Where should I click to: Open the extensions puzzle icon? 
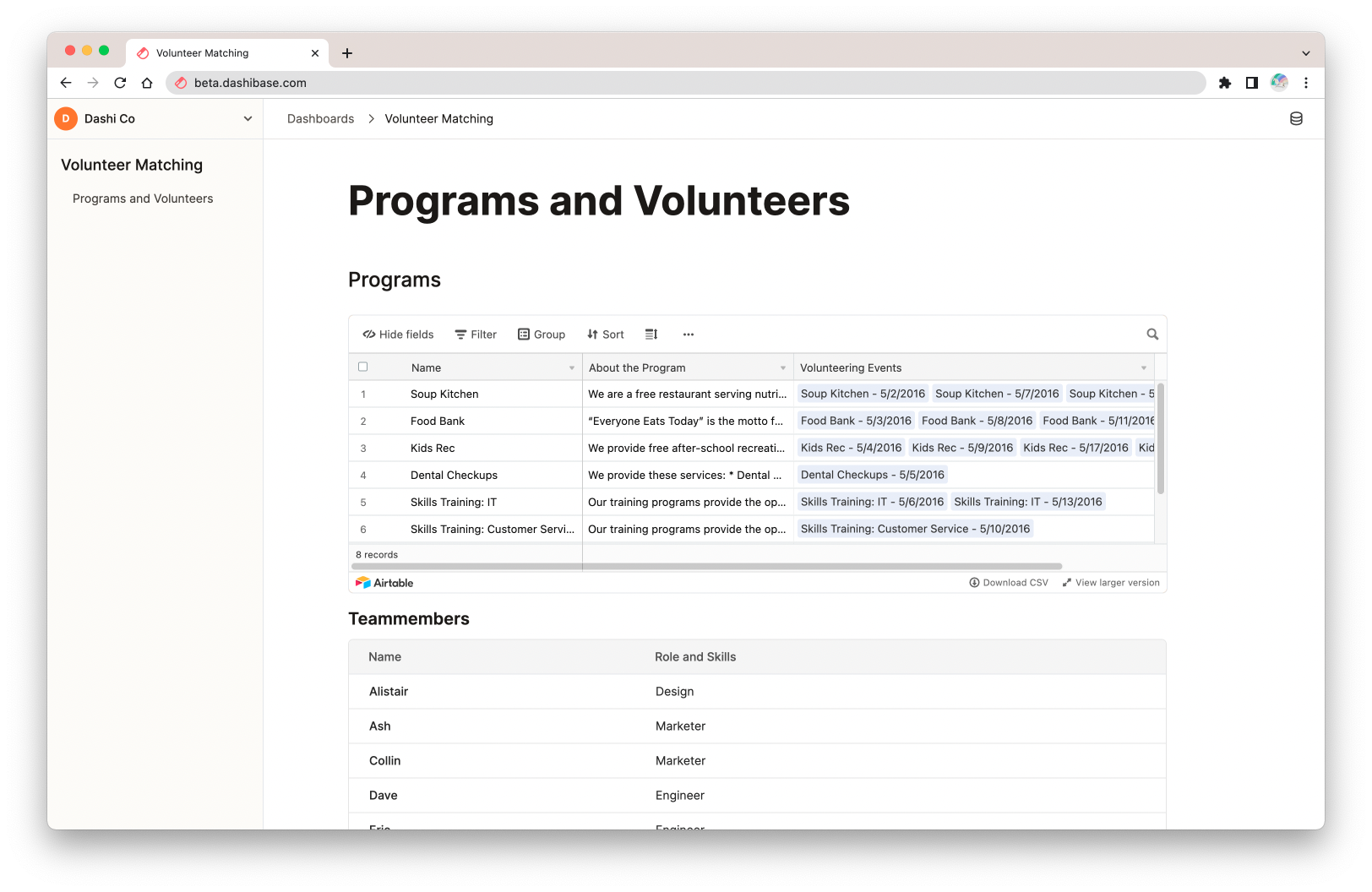[x=1225, y=83]
